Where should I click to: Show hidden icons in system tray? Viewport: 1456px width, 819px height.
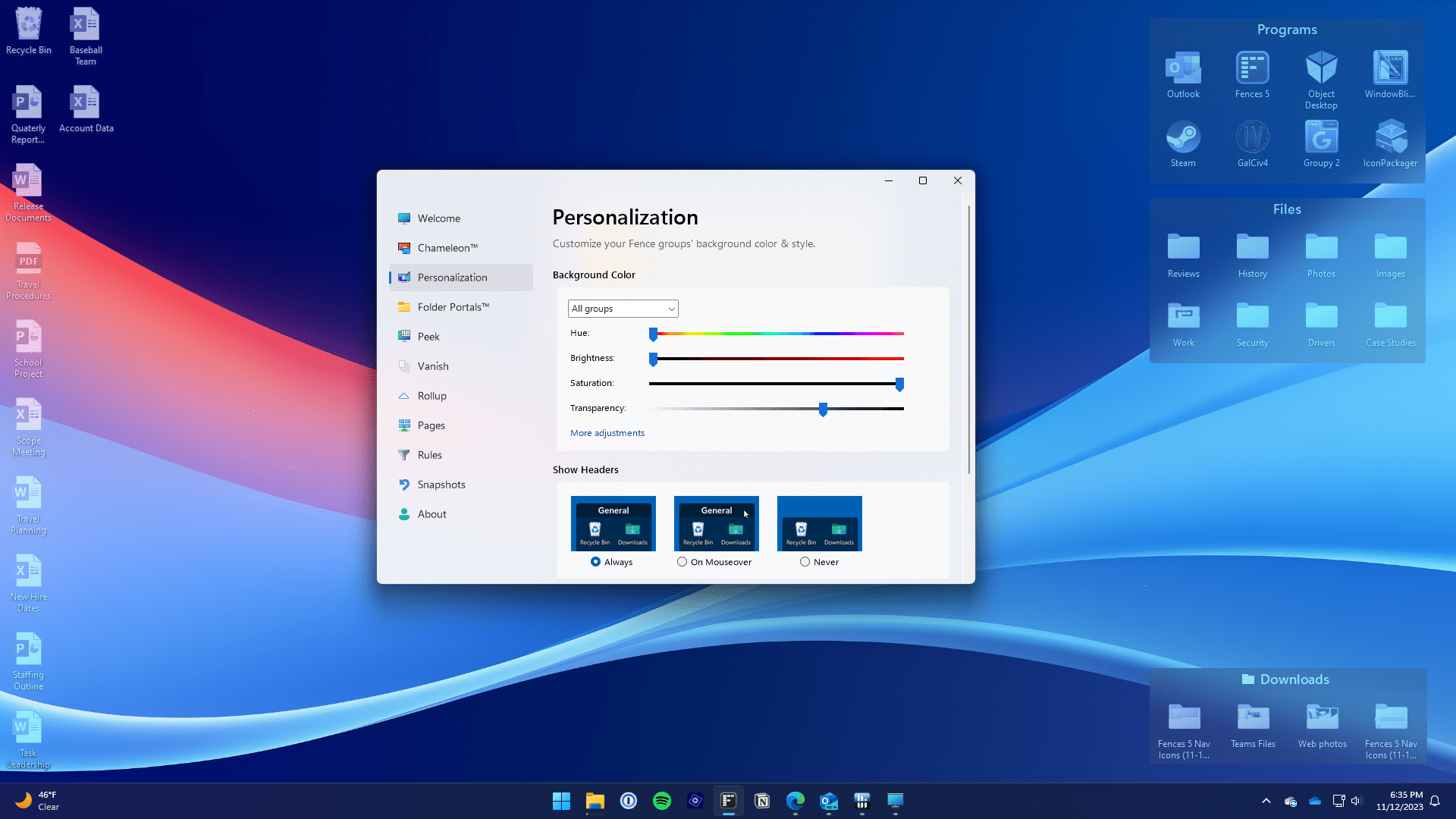pos(1266,801)
